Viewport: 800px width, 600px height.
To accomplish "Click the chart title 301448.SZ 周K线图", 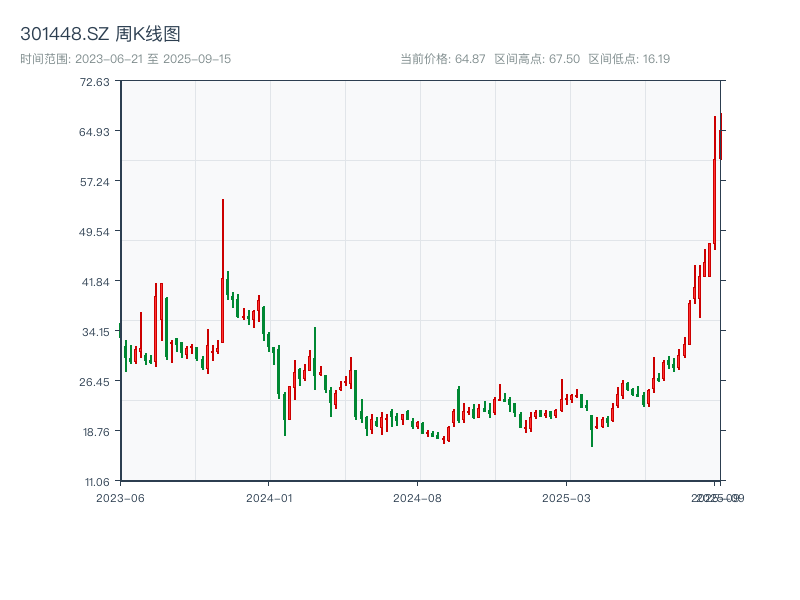I will [100, 34].
